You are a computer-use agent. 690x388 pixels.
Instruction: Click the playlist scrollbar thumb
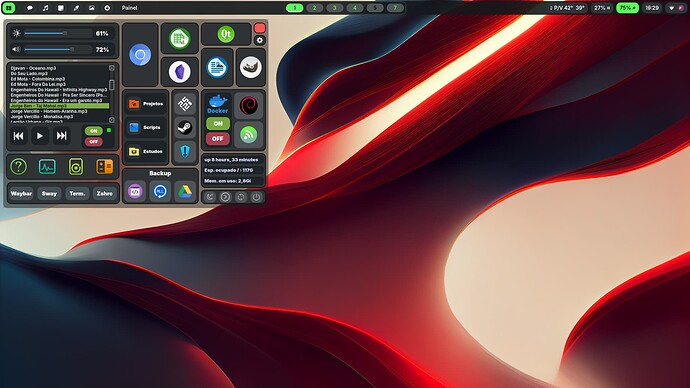(112, 84)
